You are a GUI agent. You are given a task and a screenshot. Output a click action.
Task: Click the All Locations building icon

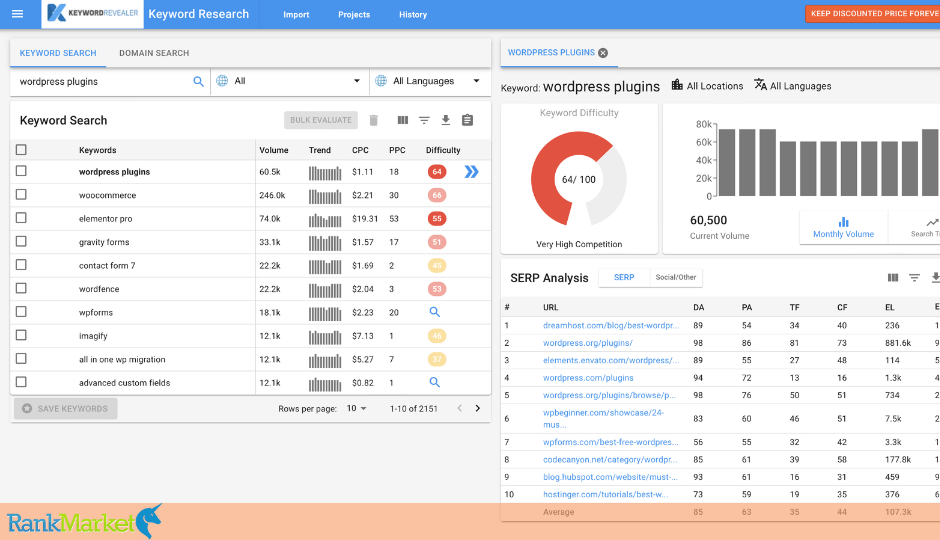[x=677, y=85]
